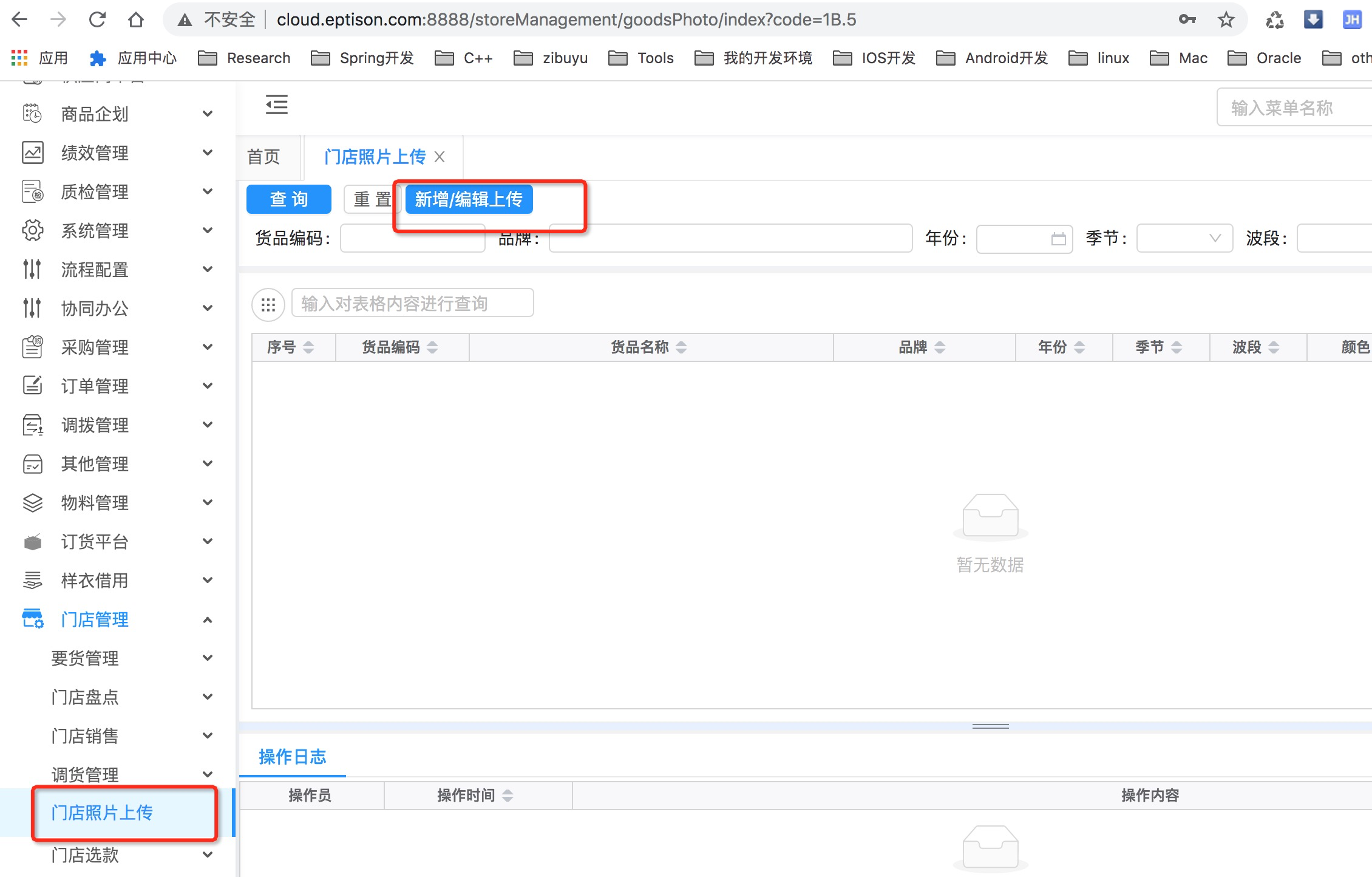Open the 季节 dropdown selector
The width and height of the screenshot is (1372, 877).
(1184, 239)
